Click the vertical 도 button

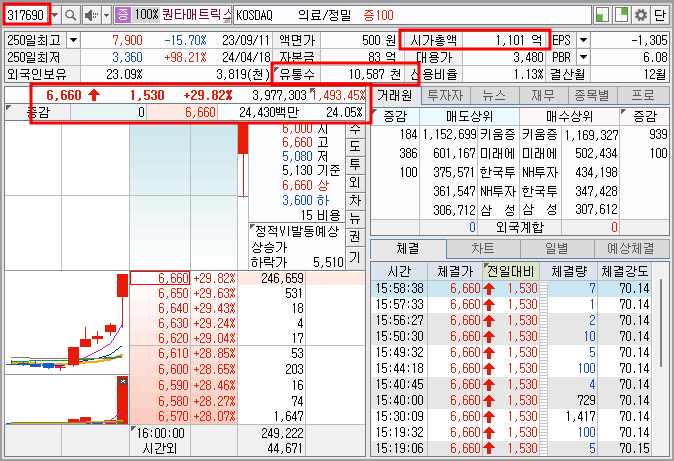point(355,146)
